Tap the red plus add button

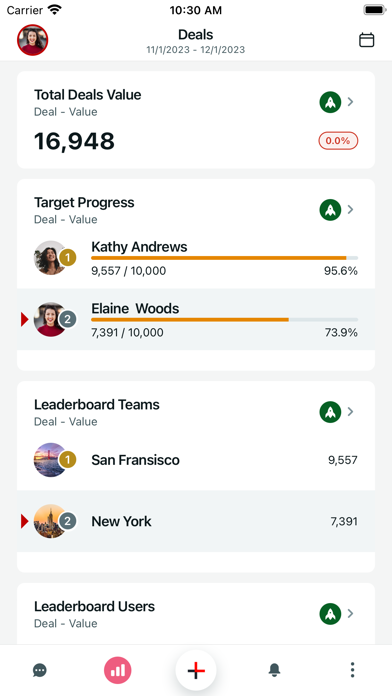click(x=196, y=670)
